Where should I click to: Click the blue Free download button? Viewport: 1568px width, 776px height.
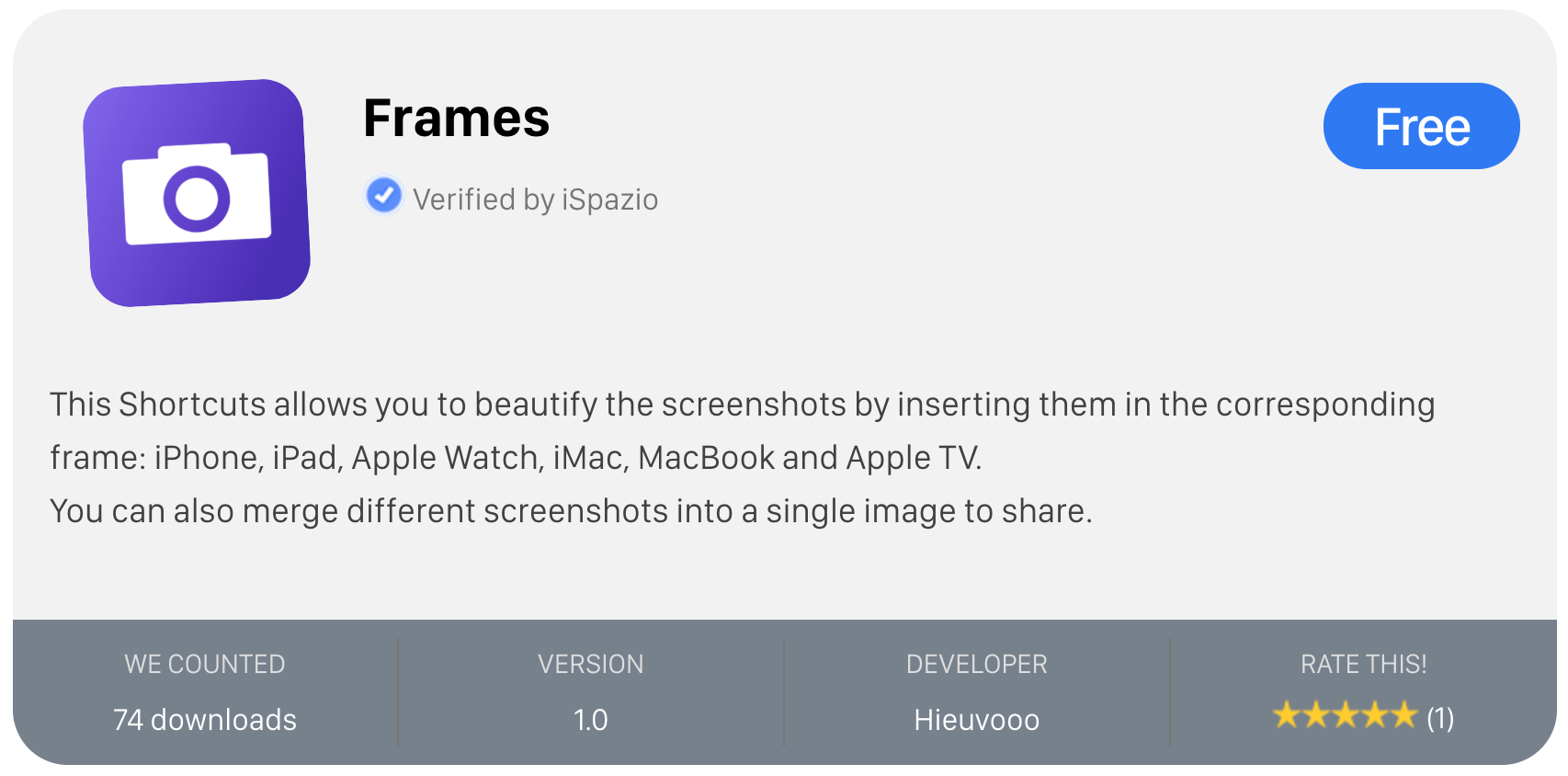(1421, 126)
